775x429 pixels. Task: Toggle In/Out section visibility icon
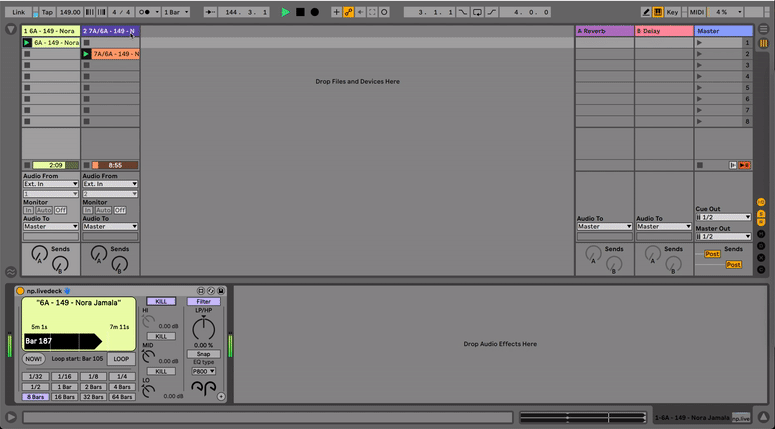(x=761, y=202)
